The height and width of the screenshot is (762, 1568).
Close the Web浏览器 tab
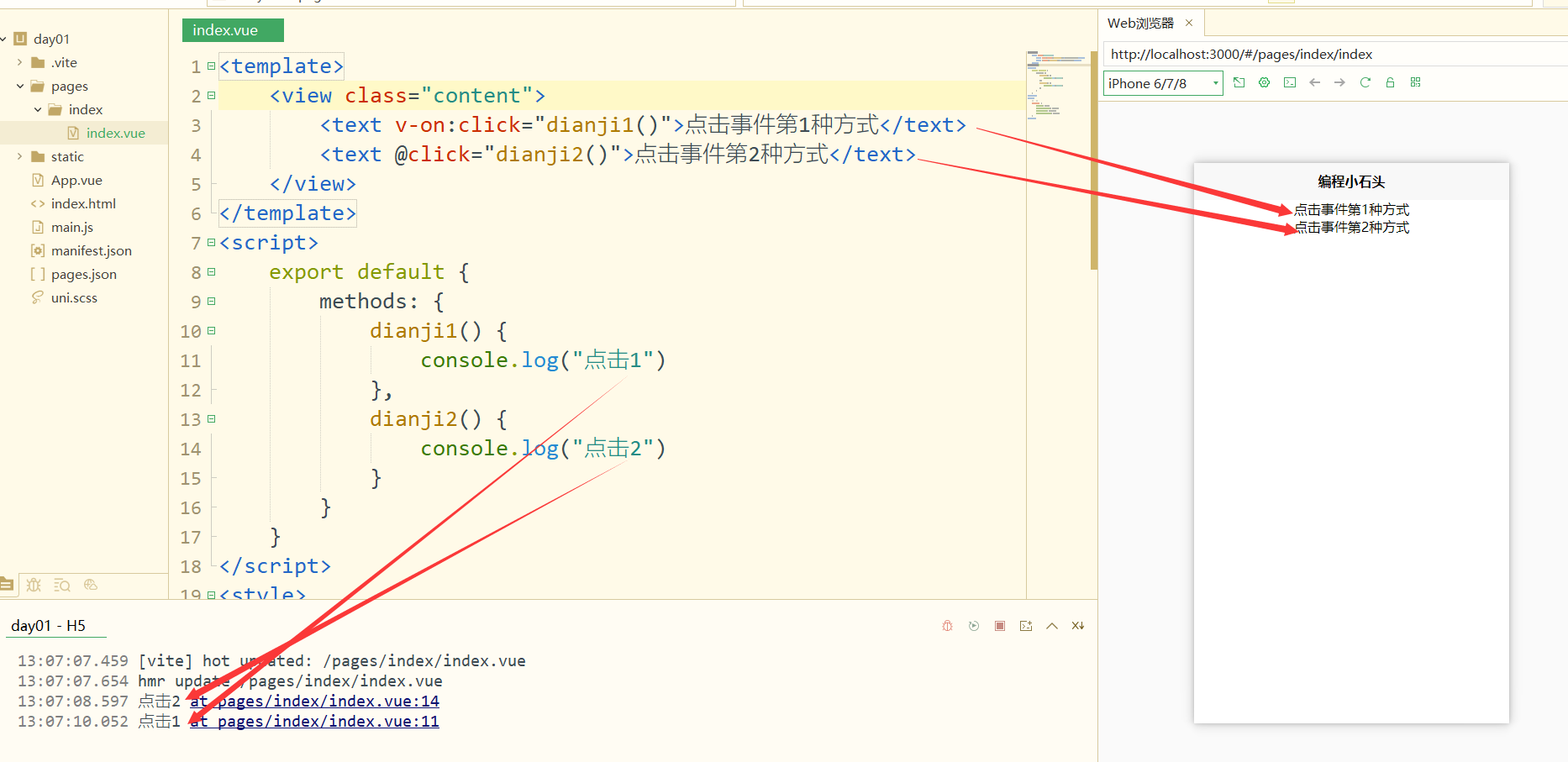[x=1189, y=23]
